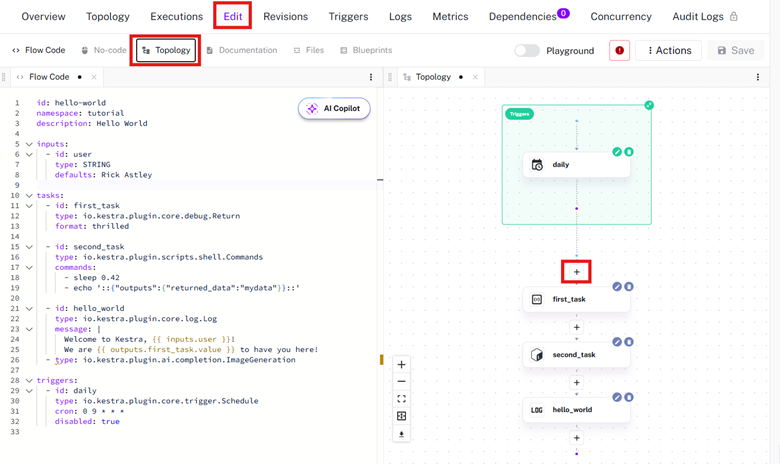Click the plus icon above first_task node
Viewport: 780px width, 464px height.
click(x=577, y=272)
